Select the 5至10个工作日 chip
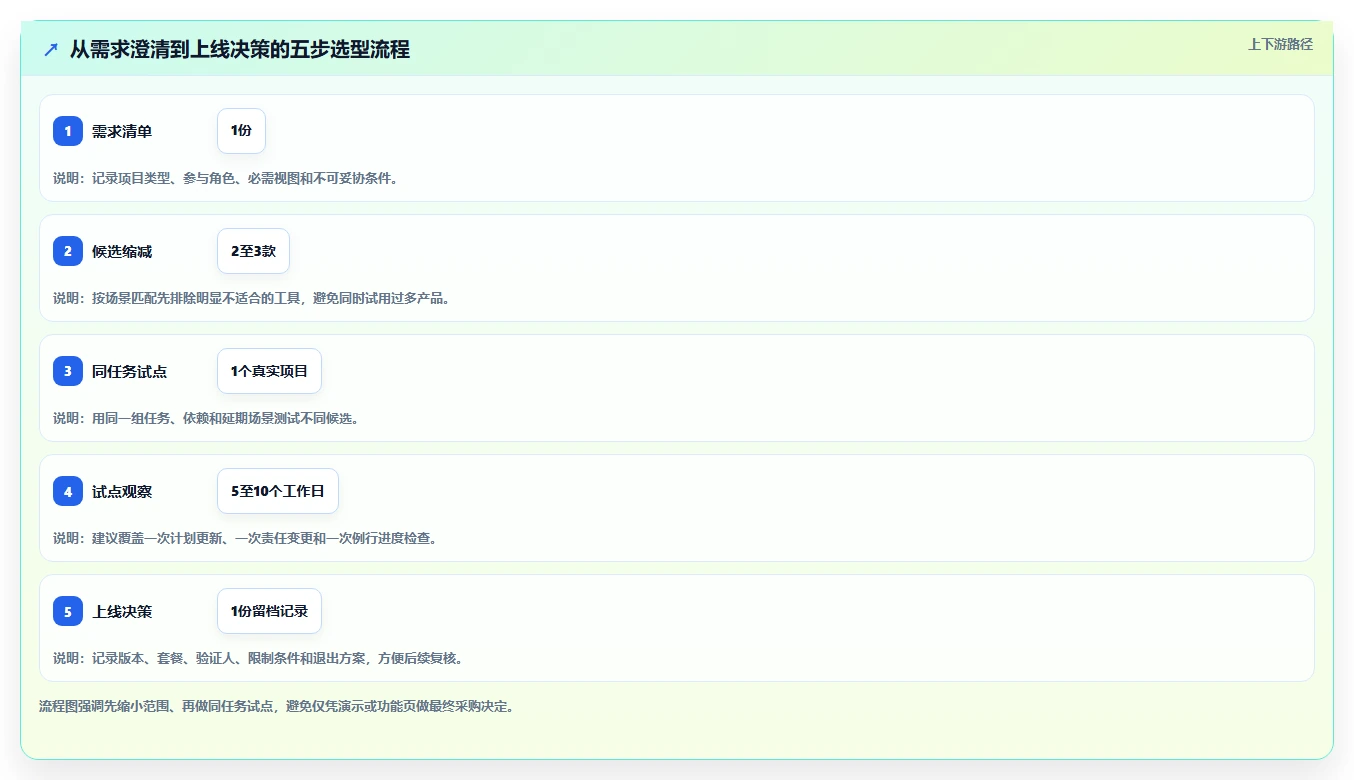Image resolution: width=1354 pixels, height=780 pixels. (x=278, y=491)
